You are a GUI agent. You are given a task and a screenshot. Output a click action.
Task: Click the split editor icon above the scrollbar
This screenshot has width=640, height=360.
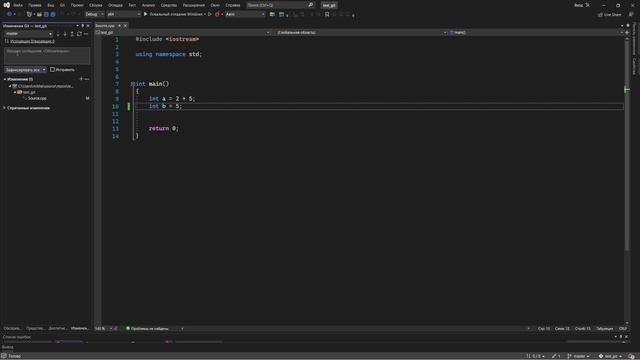pos(627,32)
